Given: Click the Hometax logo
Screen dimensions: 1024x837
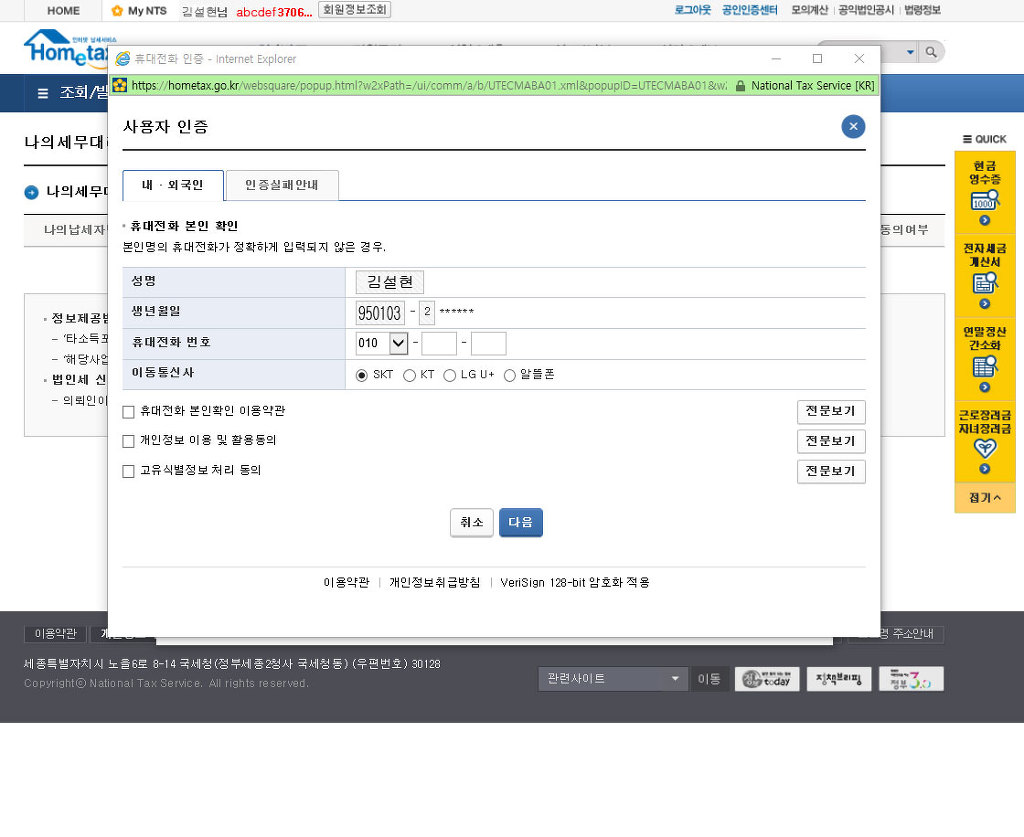Looking at the screenshot, I should coord(65,48).
